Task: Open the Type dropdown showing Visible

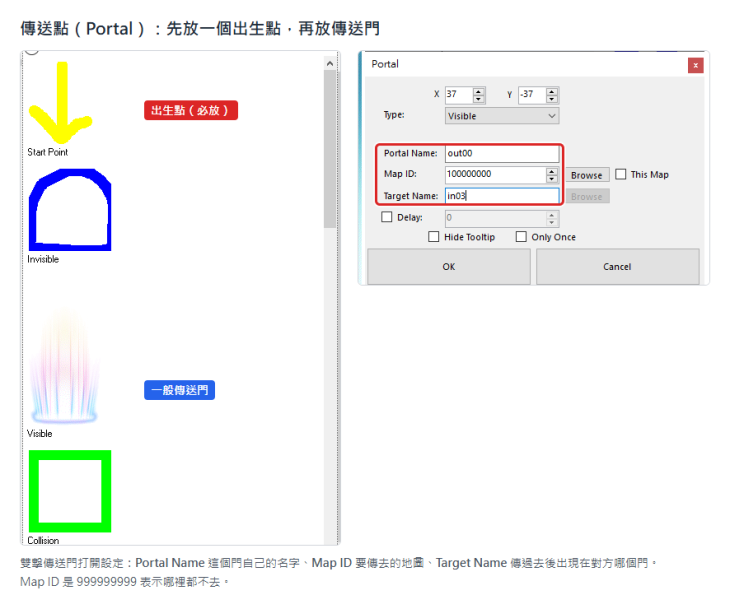Action: [502, 115]
